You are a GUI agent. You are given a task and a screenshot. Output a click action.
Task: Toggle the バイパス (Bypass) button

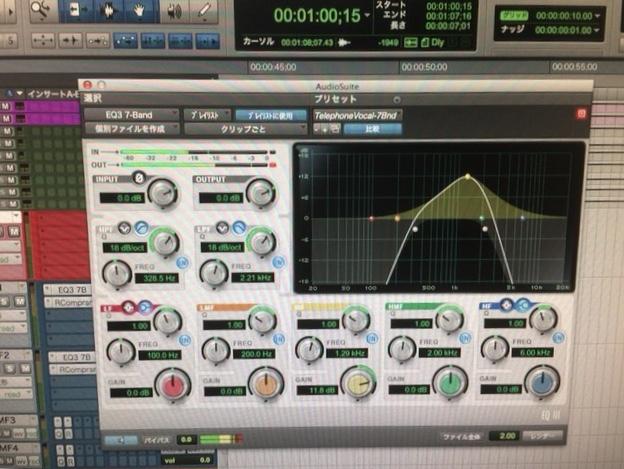[158, 440]
